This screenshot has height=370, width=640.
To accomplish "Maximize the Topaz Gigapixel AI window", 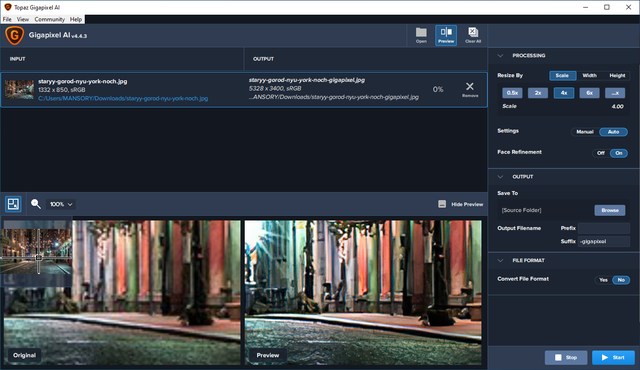I will click(607, 7).
